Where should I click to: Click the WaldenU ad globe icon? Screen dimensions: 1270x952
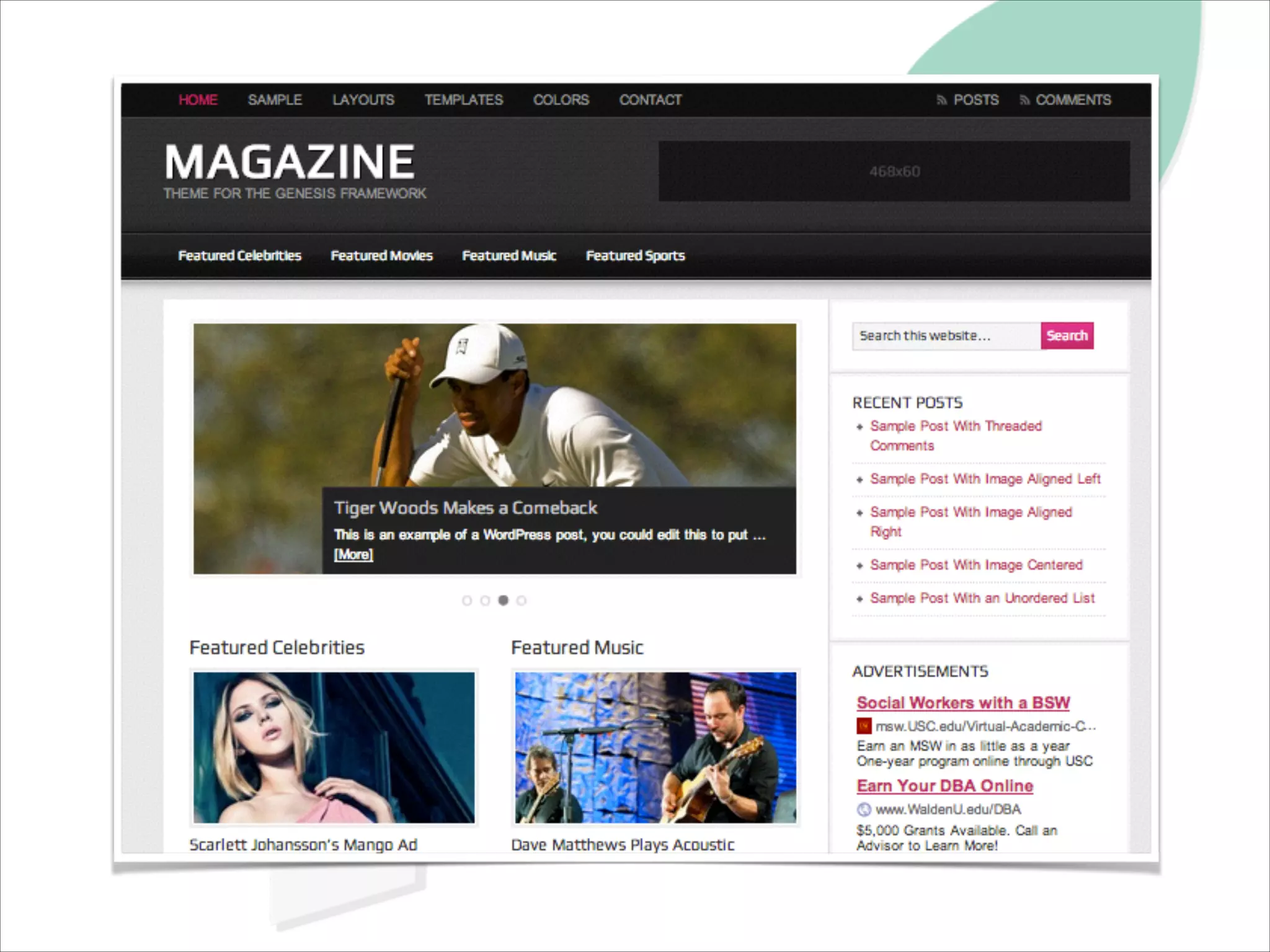pyautogui.click(x=864, y=809)
